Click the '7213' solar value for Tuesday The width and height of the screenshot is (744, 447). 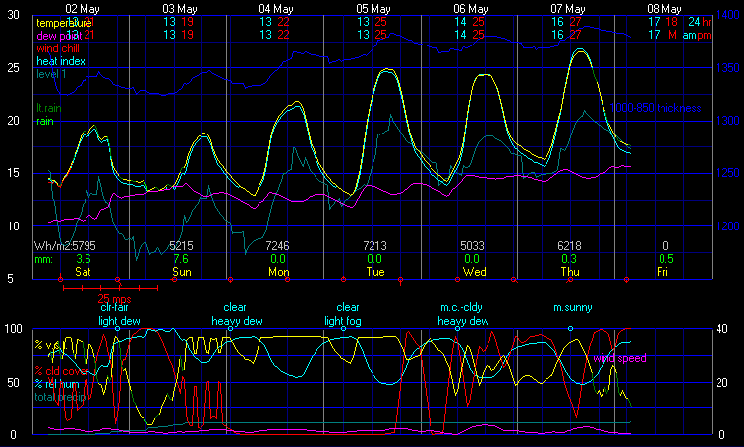tap(375, 246)
